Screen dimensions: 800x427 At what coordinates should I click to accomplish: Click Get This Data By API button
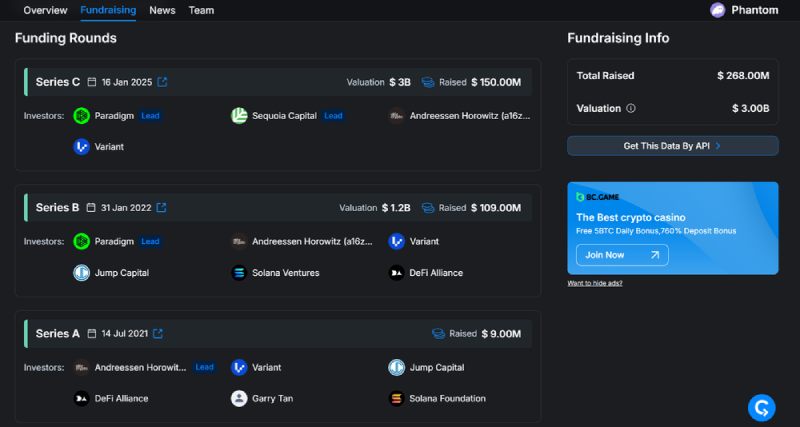[672, 146]
